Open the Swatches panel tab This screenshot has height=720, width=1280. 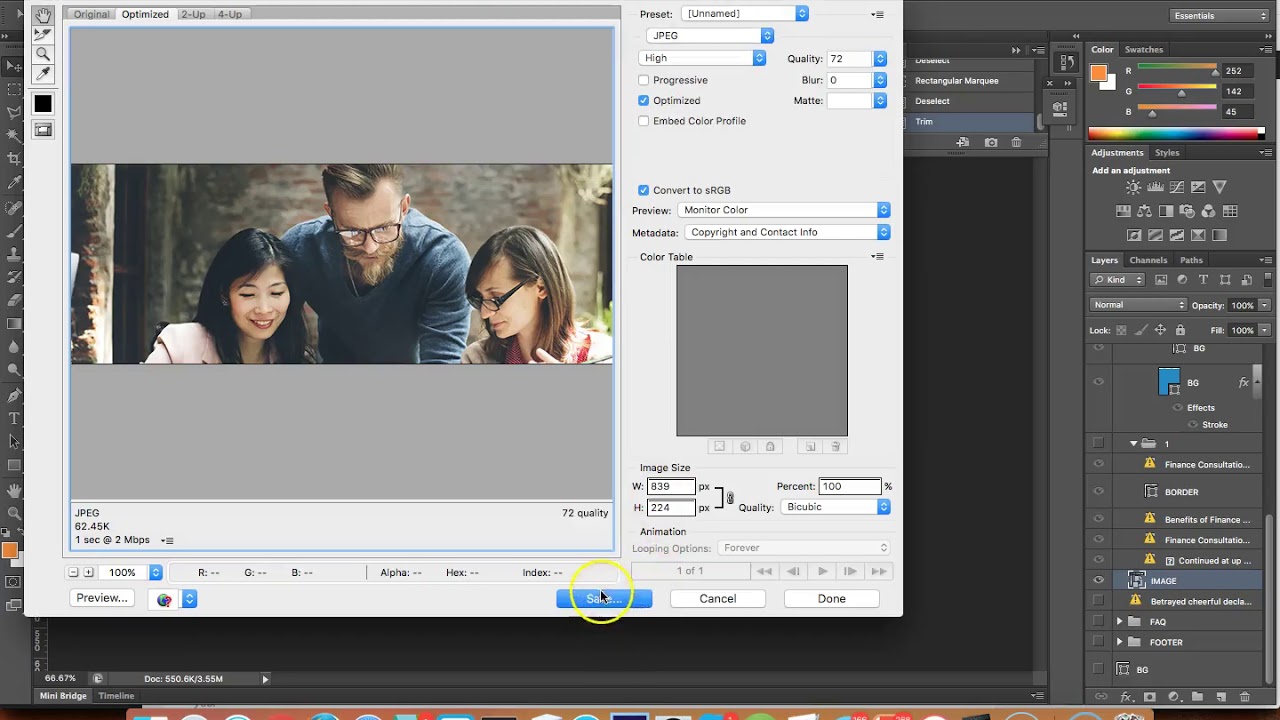tap(1144, 49)
